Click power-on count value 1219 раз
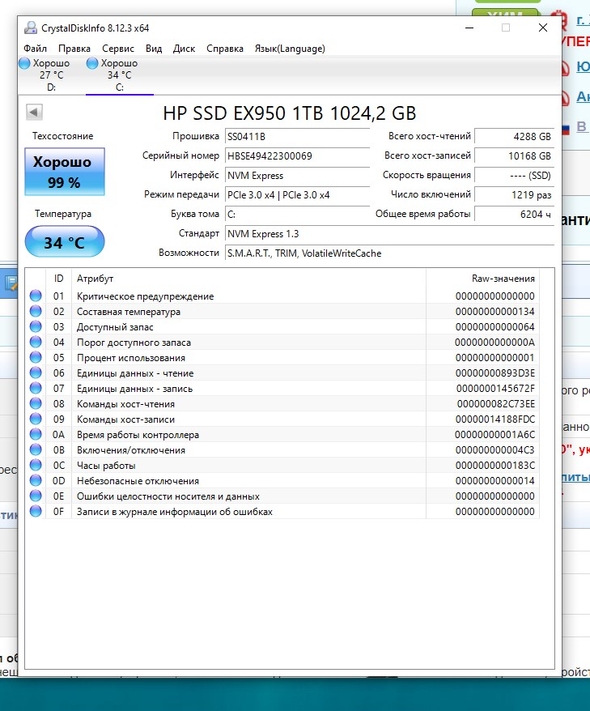 (514, 195)
